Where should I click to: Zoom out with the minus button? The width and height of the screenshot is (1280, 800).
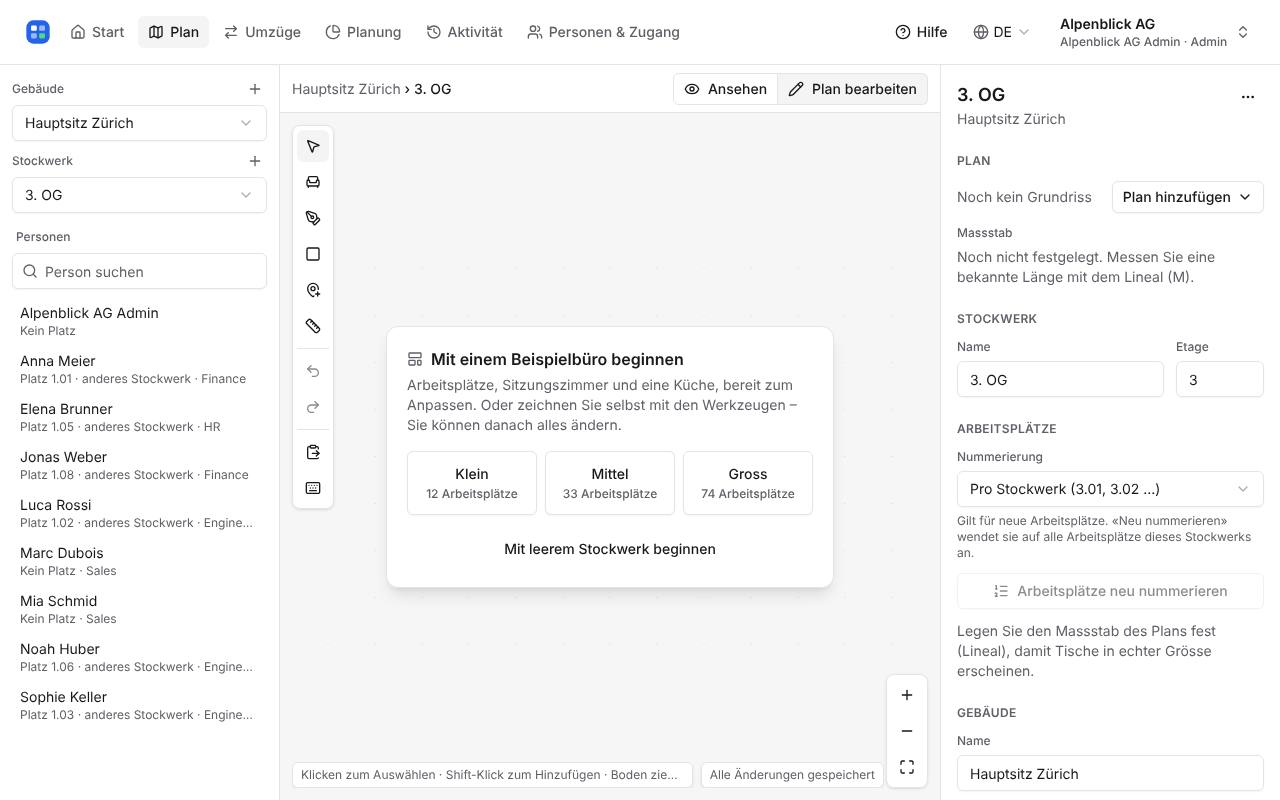(907, 731)
